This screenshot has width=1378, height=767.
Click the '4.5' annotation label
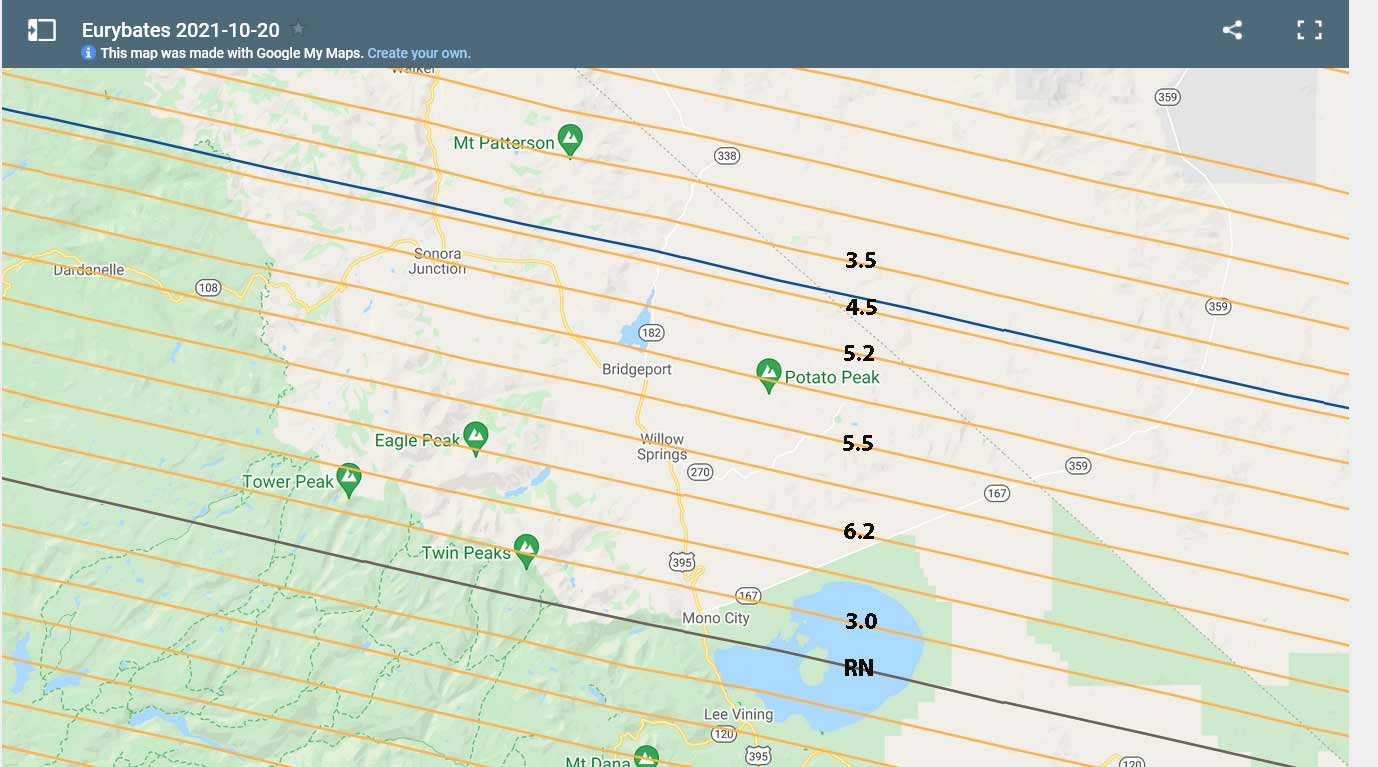coord(861,307)
